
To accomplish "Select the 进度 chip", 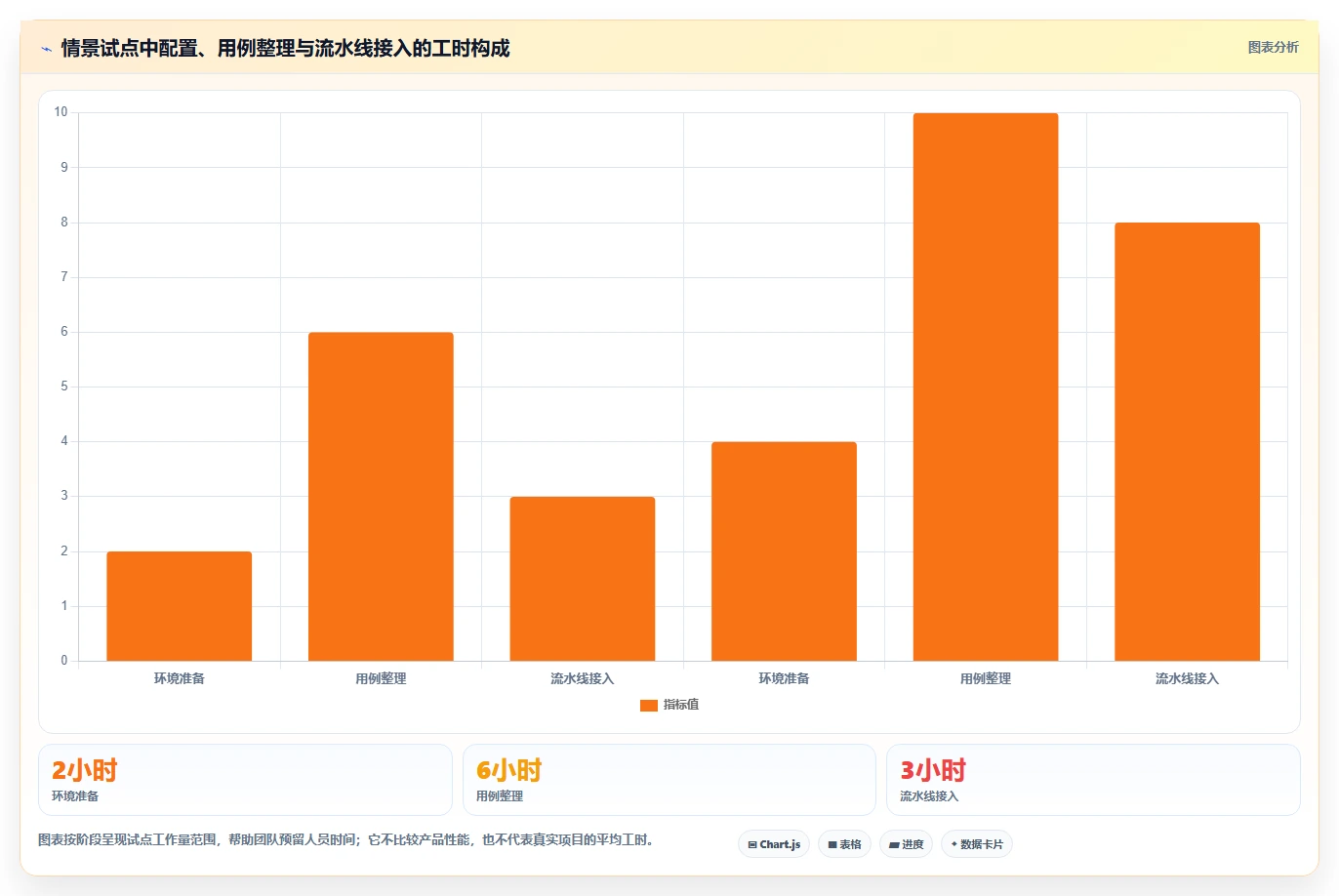I will click(906, 844).
